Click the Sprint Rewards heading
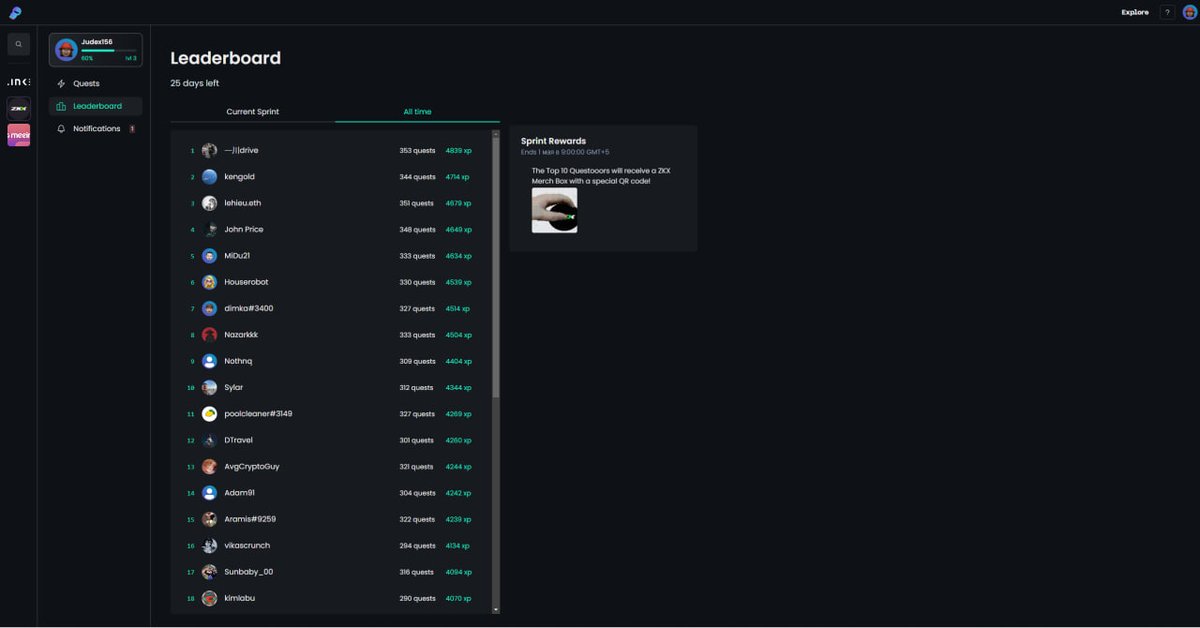Image resolution: width=1200 pixels, height=628 pixels. tap(553, 141)
